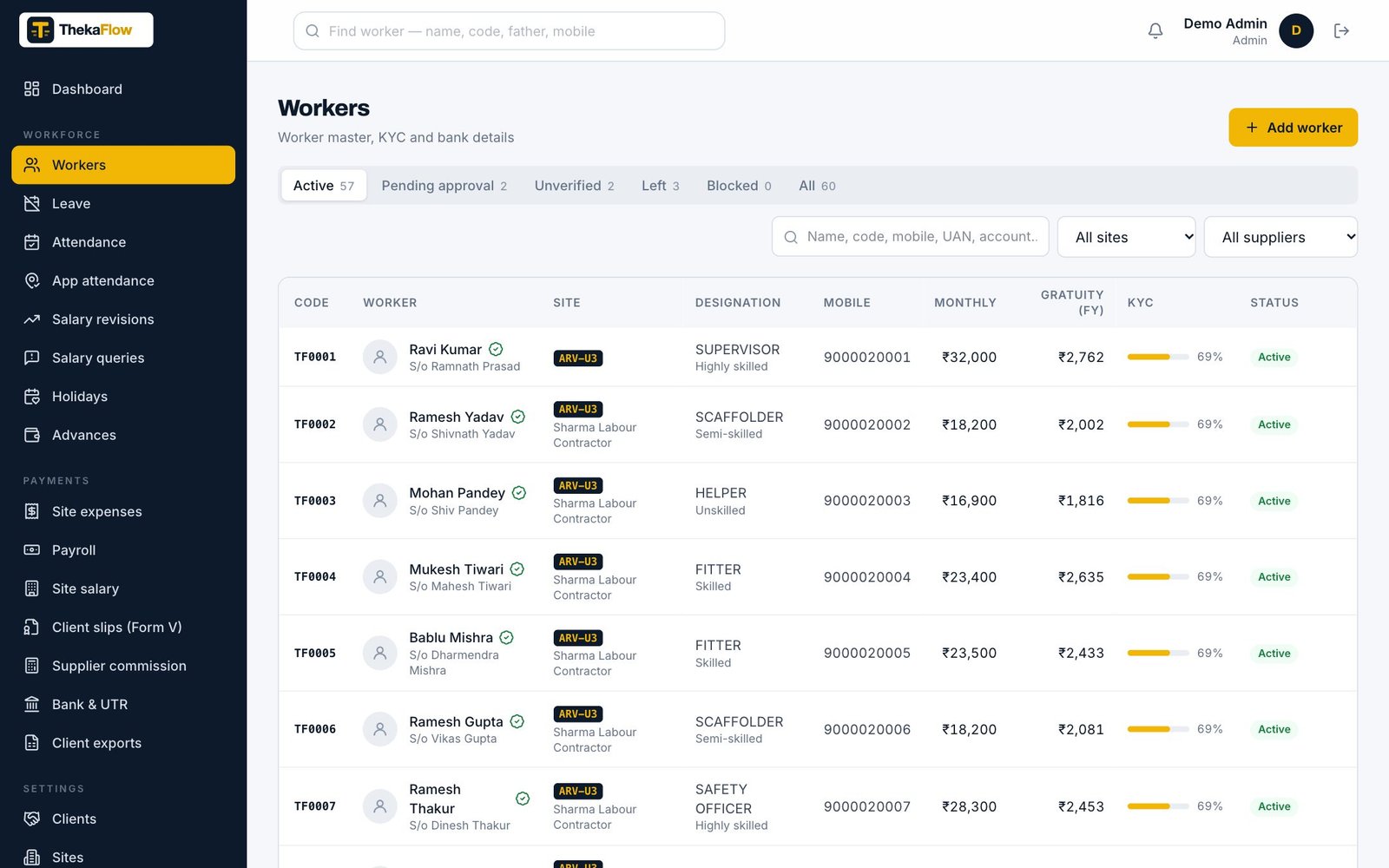Viewport: 1389px width, 868px height.
Task: Click Ramesh Yadav's avatar icon
Action: point(379,424)
